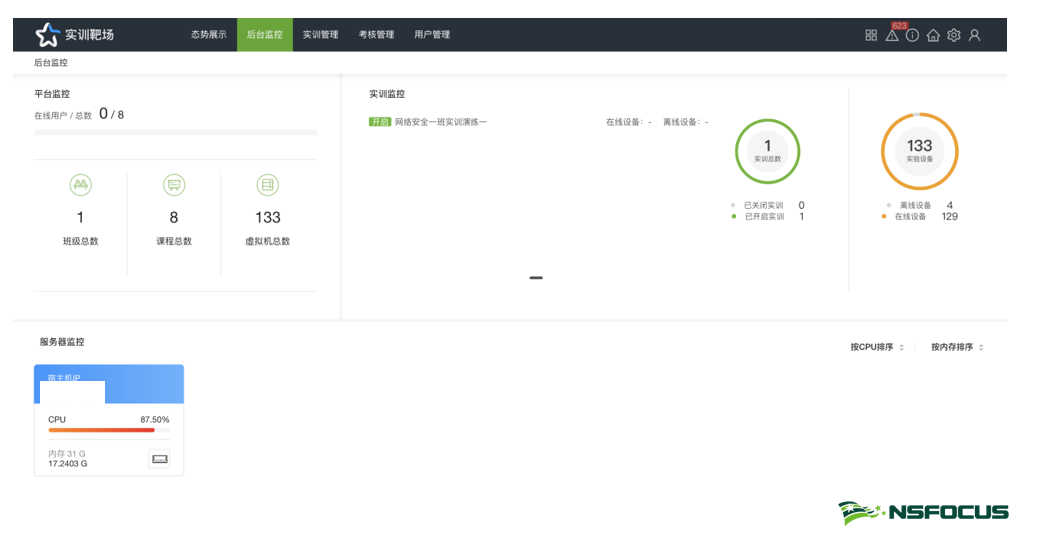Viewport: 1040px width, 533px height.
Task: Click the 实训靶场 star logo
Action: 48,35
